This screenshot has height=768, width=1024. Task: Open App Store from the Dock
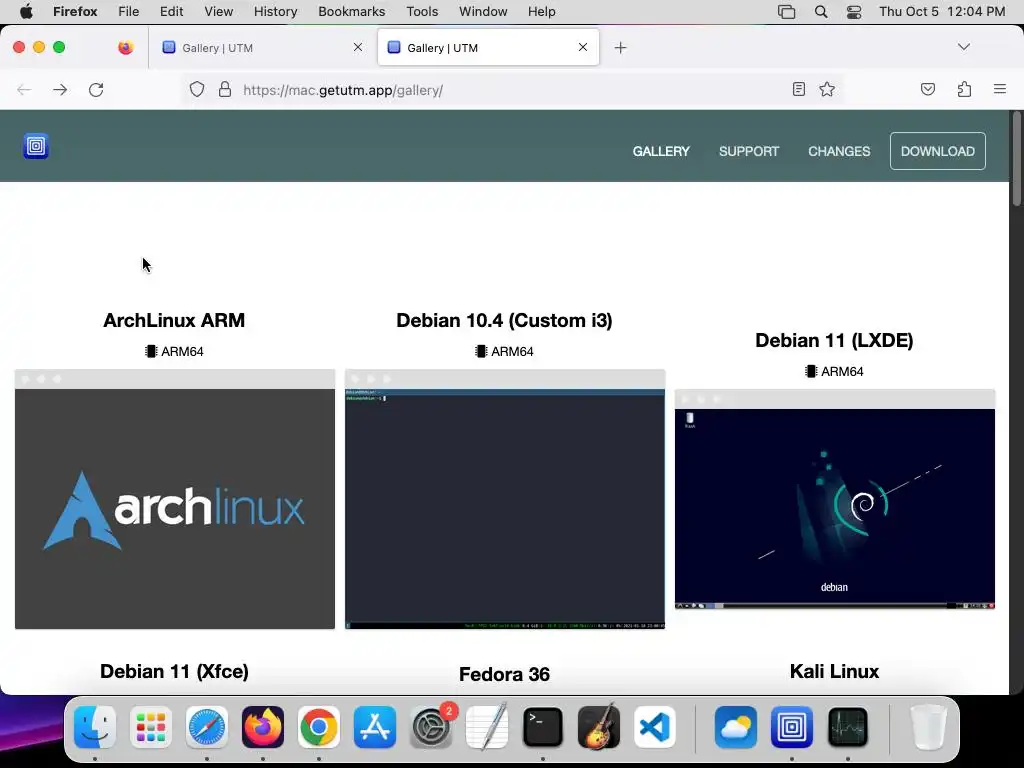coord(375,727)
